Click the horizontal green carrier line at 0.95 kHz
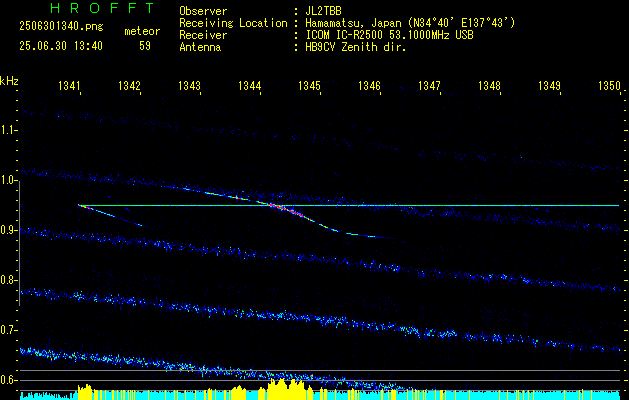 tap(349, 205)
